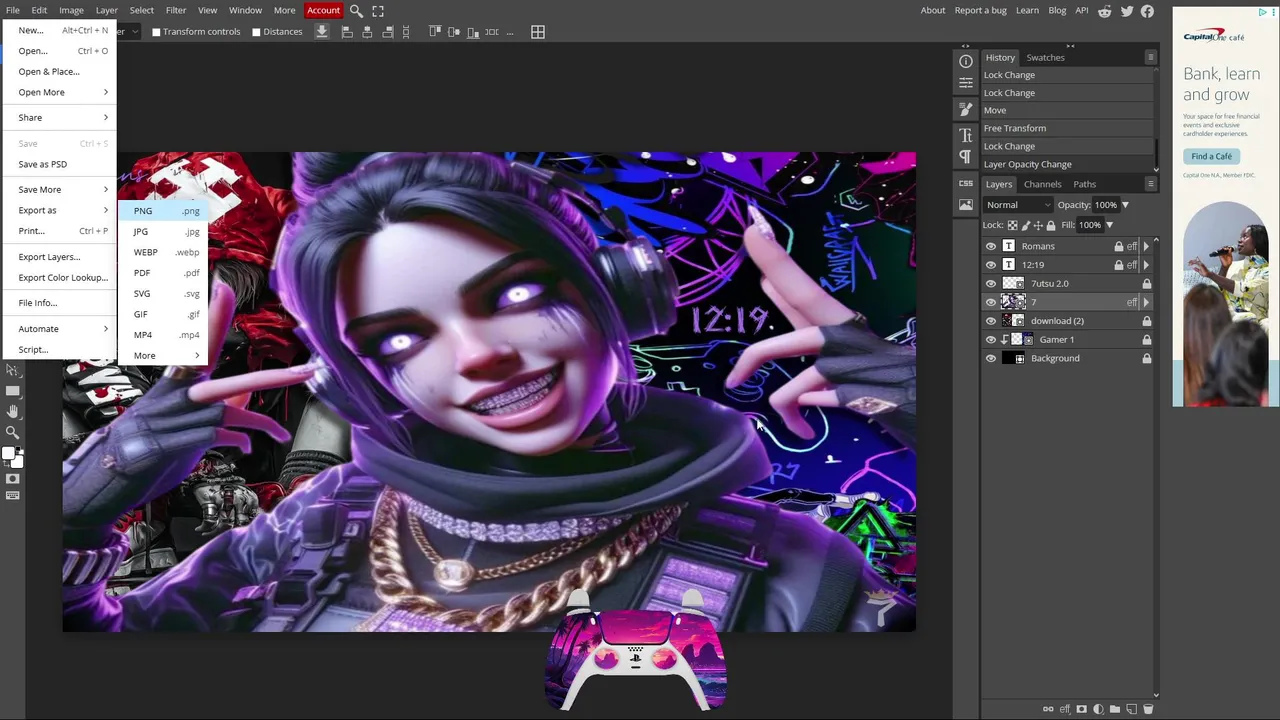Lock transparent pixels checkerboard icon
This screenshot has width=1280, height=720.
click(1012, 225)
